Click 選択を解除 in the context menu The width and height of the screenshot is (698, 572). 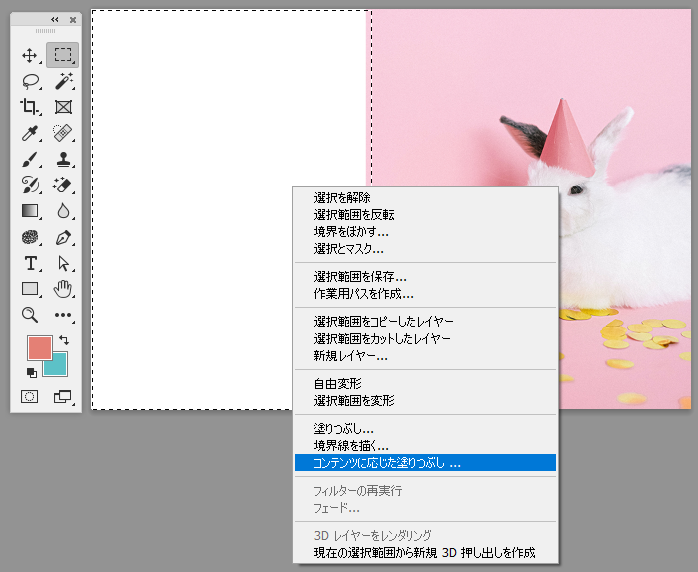341,197
